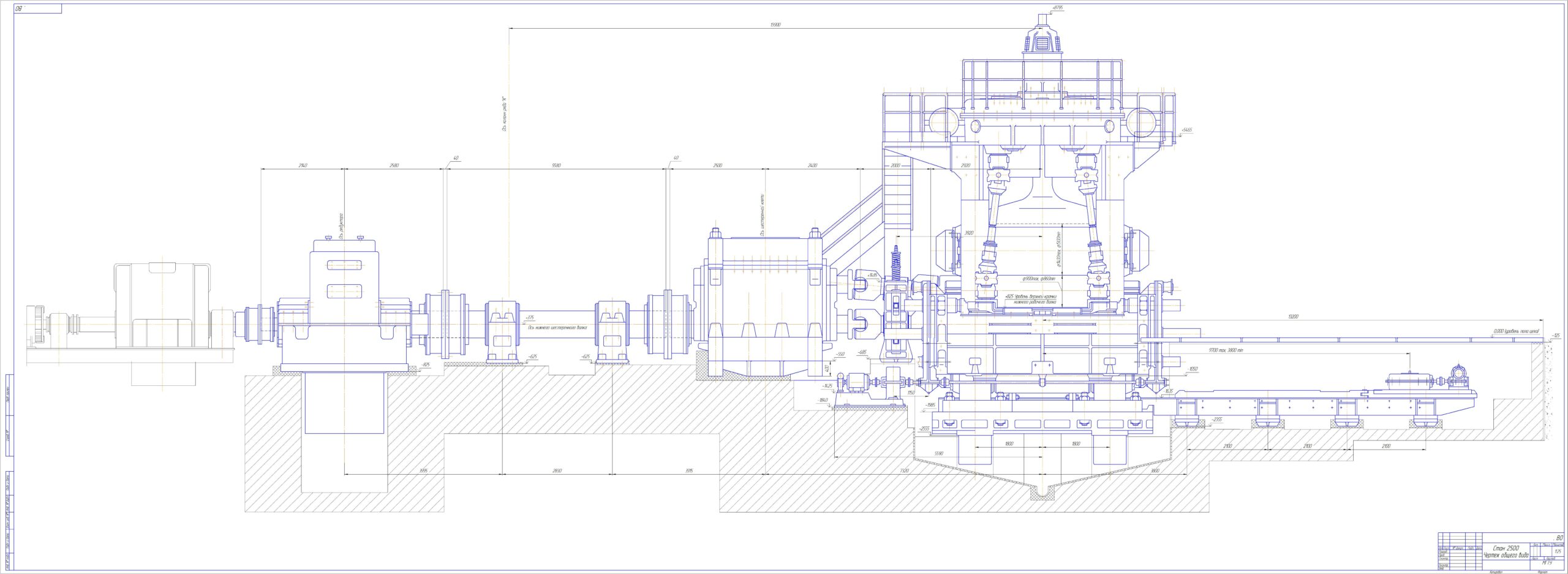Select the 5590 dimension value
The image size is (1568, 574).
point(938,453)
